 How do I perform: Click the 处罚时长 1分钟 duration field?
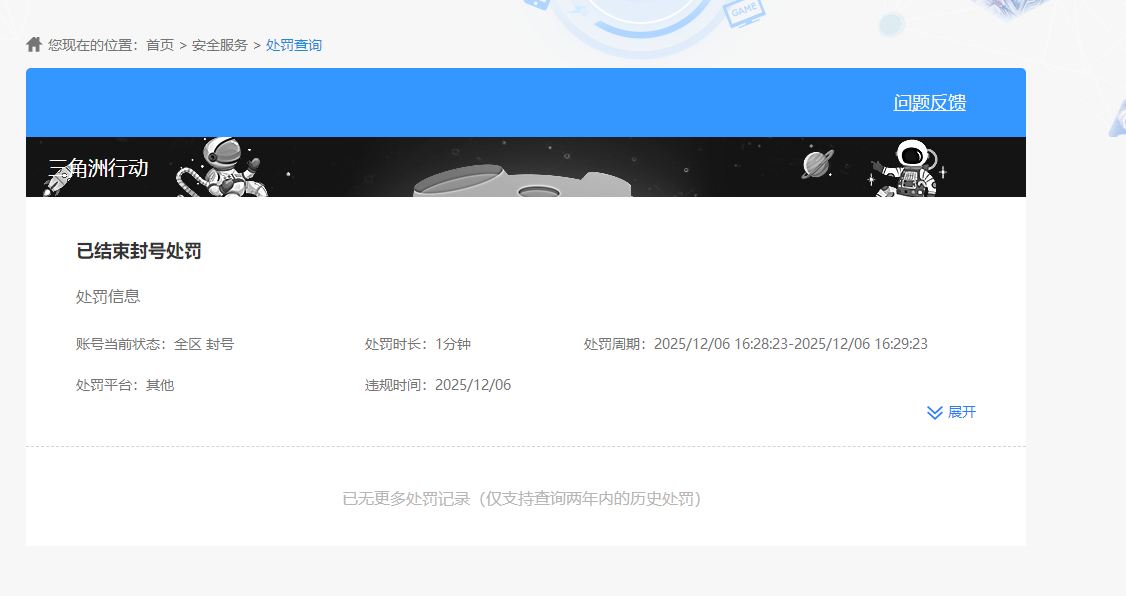417,344
